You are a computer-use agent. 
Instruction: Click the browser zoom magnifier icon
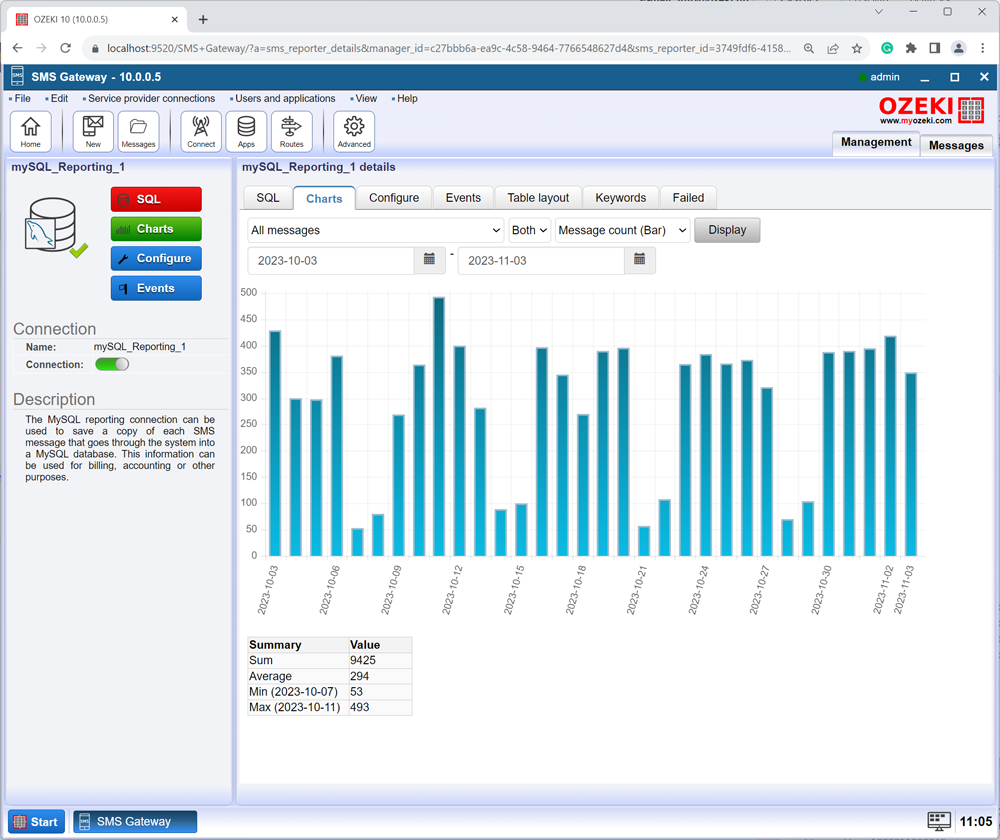[x=809, y=48]
